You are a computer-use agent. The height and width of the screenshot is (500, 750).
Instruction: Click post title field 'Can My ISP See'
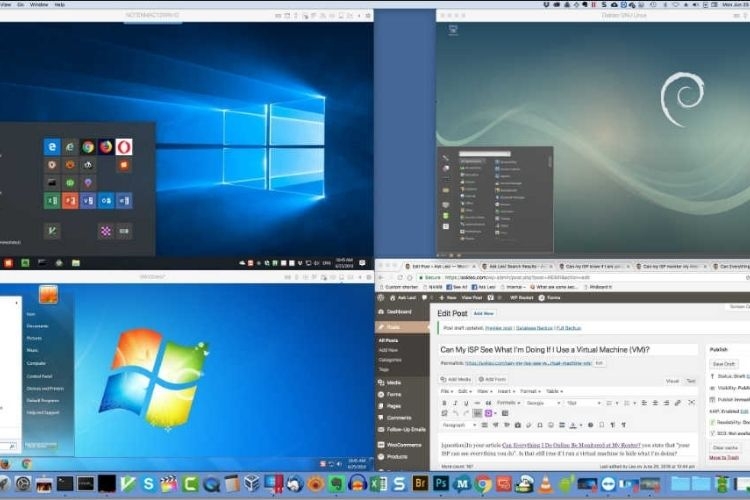click(x=568, y=350)
